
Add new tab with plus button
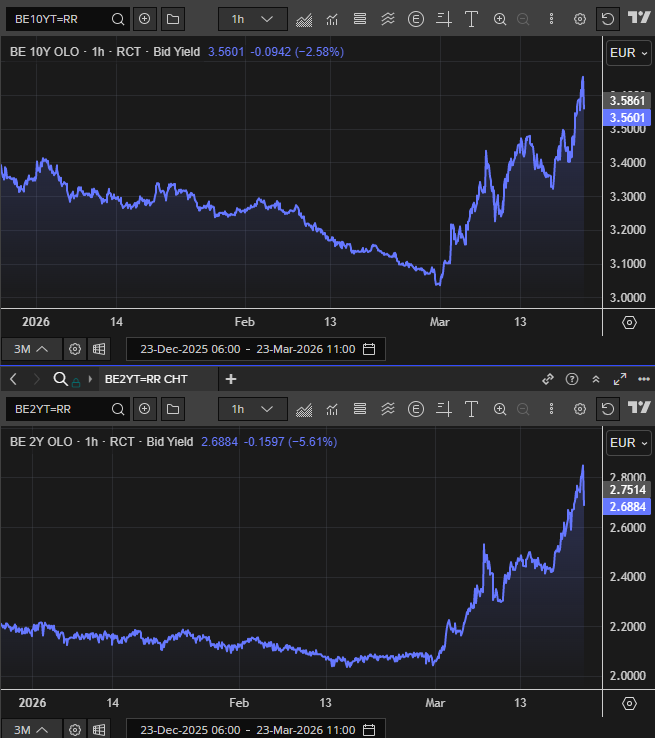tap(231, 379)
